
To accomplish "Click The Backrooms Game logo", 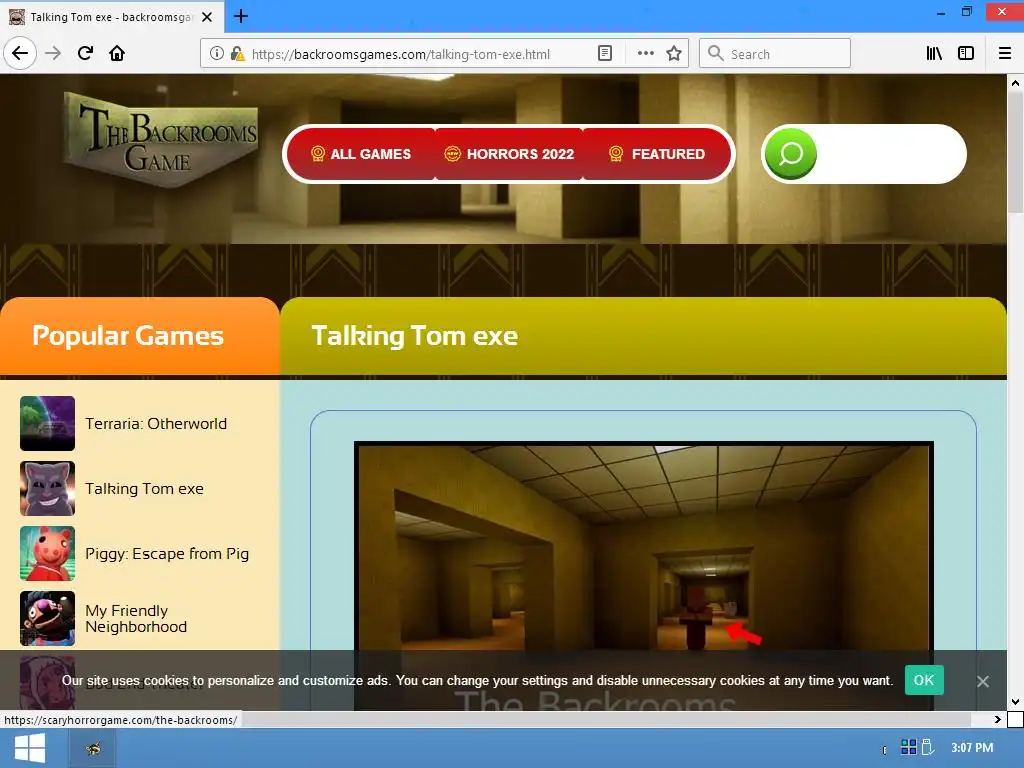I will click(x=161, y=139).
